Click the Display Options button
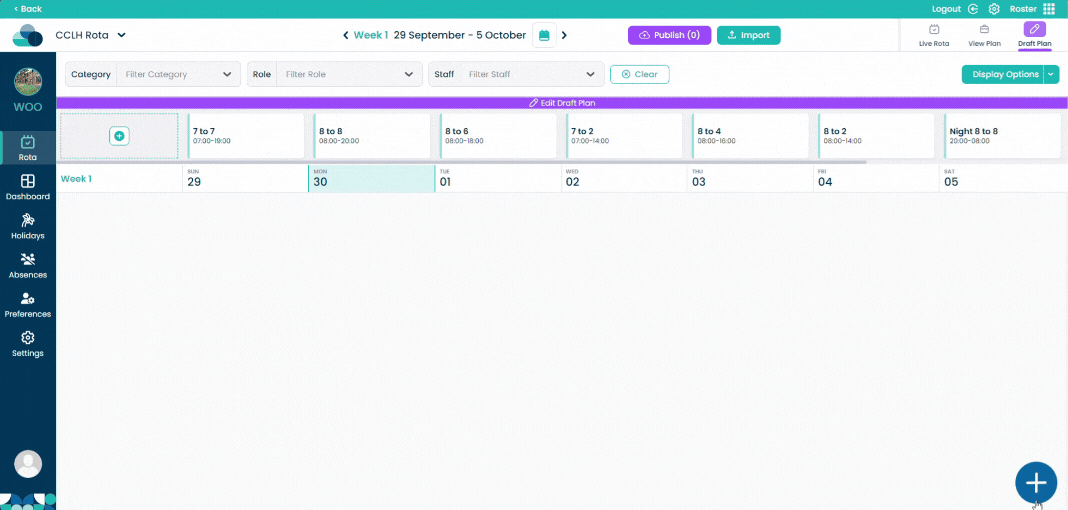Viewport: 1068px width, 510px height. tap(1002, 74)
